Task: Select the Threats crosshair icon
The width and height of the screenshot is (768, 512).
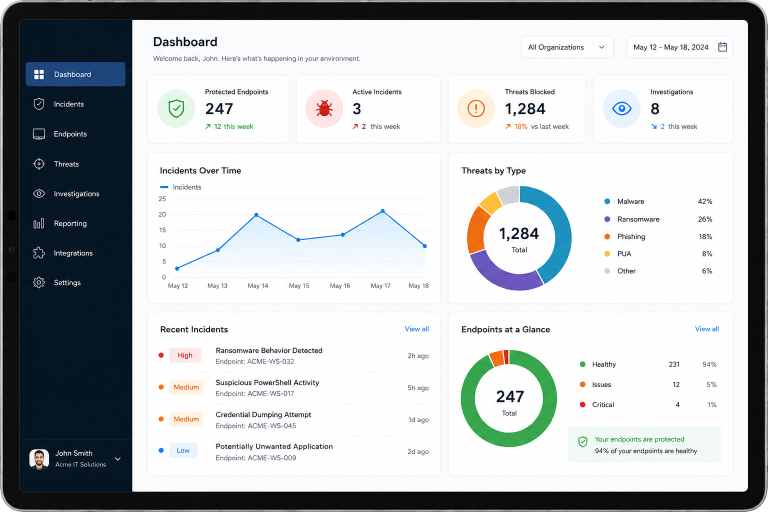Action: pyautogui.click(x=39, y=164)
